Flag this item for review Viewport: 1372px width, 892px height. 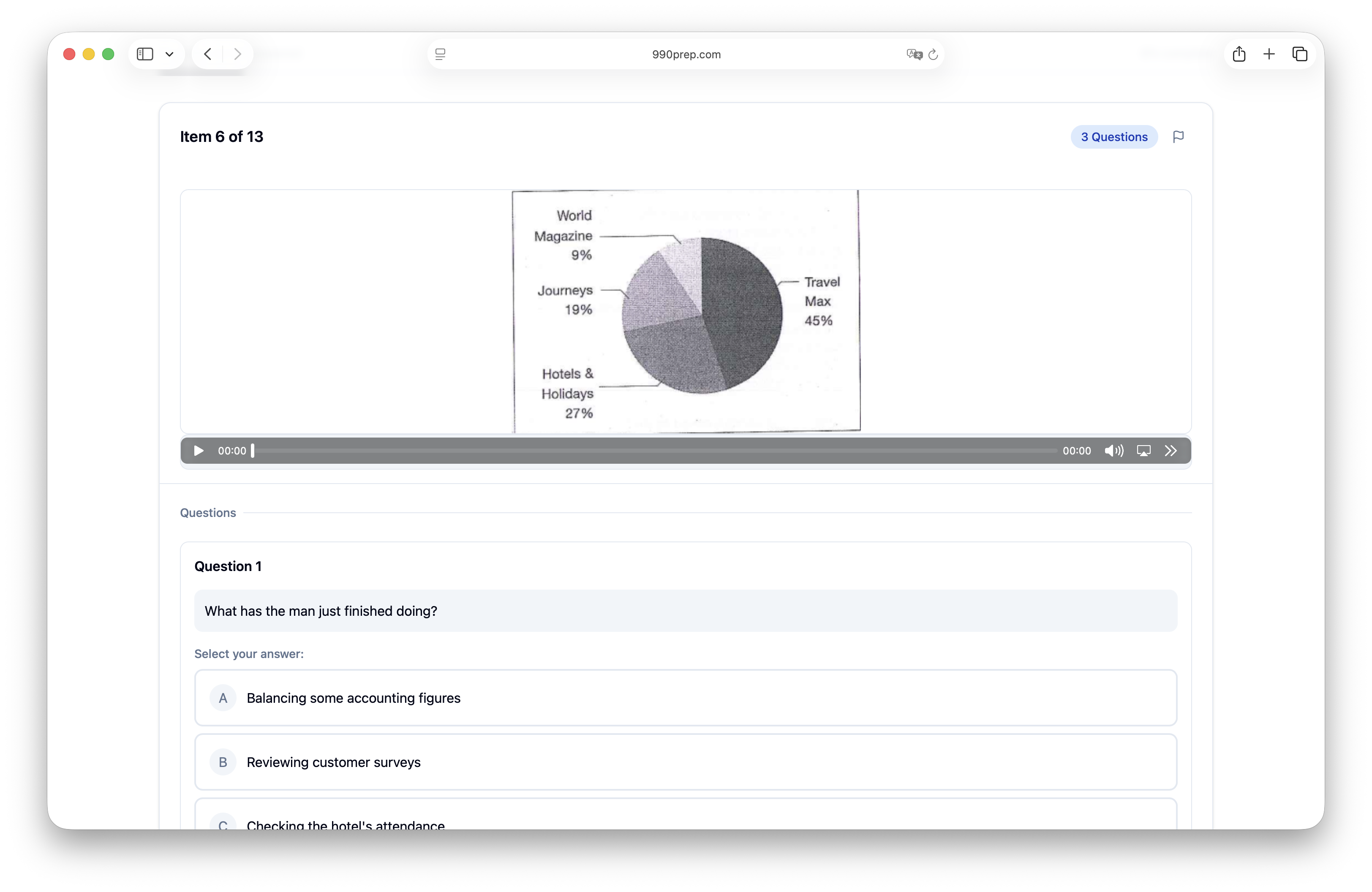(x=1178, y=136)
